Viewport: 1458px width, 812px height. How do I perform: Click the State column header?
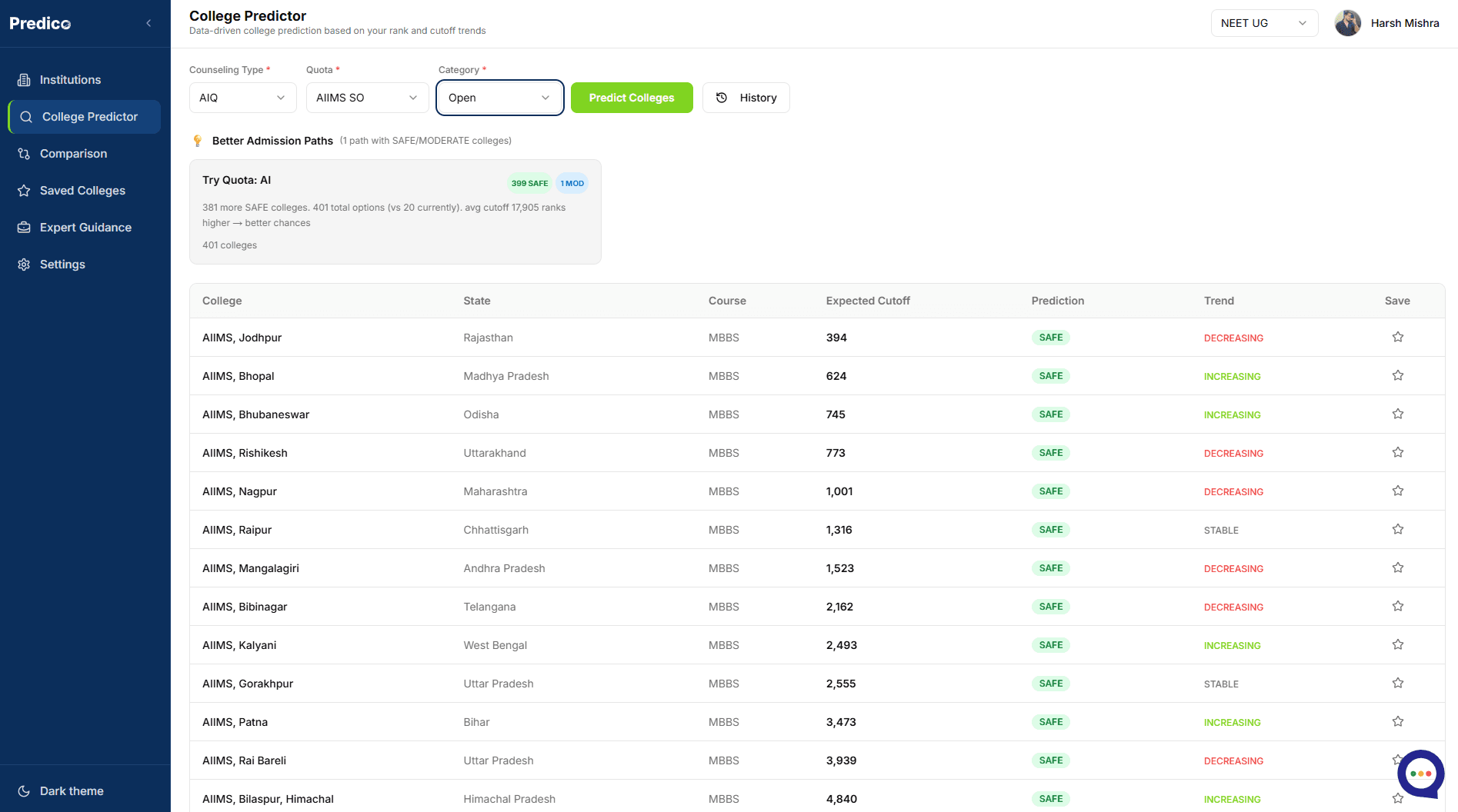click(477, 301)
